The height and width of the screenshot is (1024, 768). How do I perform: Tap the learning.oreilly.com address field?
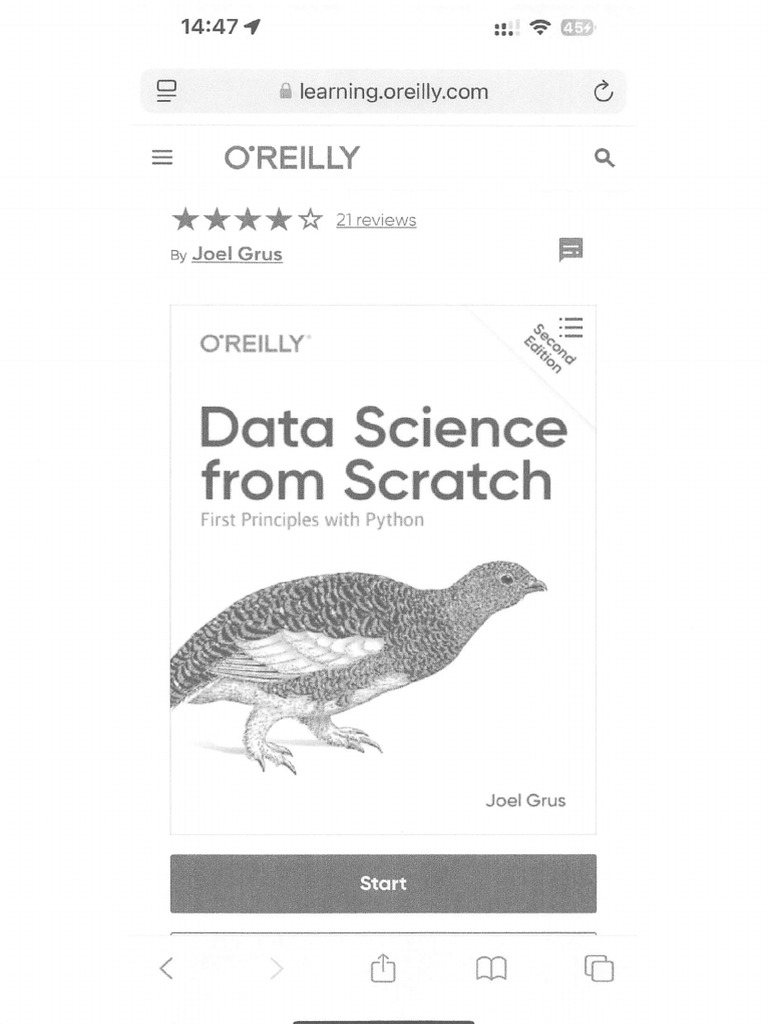393,92
